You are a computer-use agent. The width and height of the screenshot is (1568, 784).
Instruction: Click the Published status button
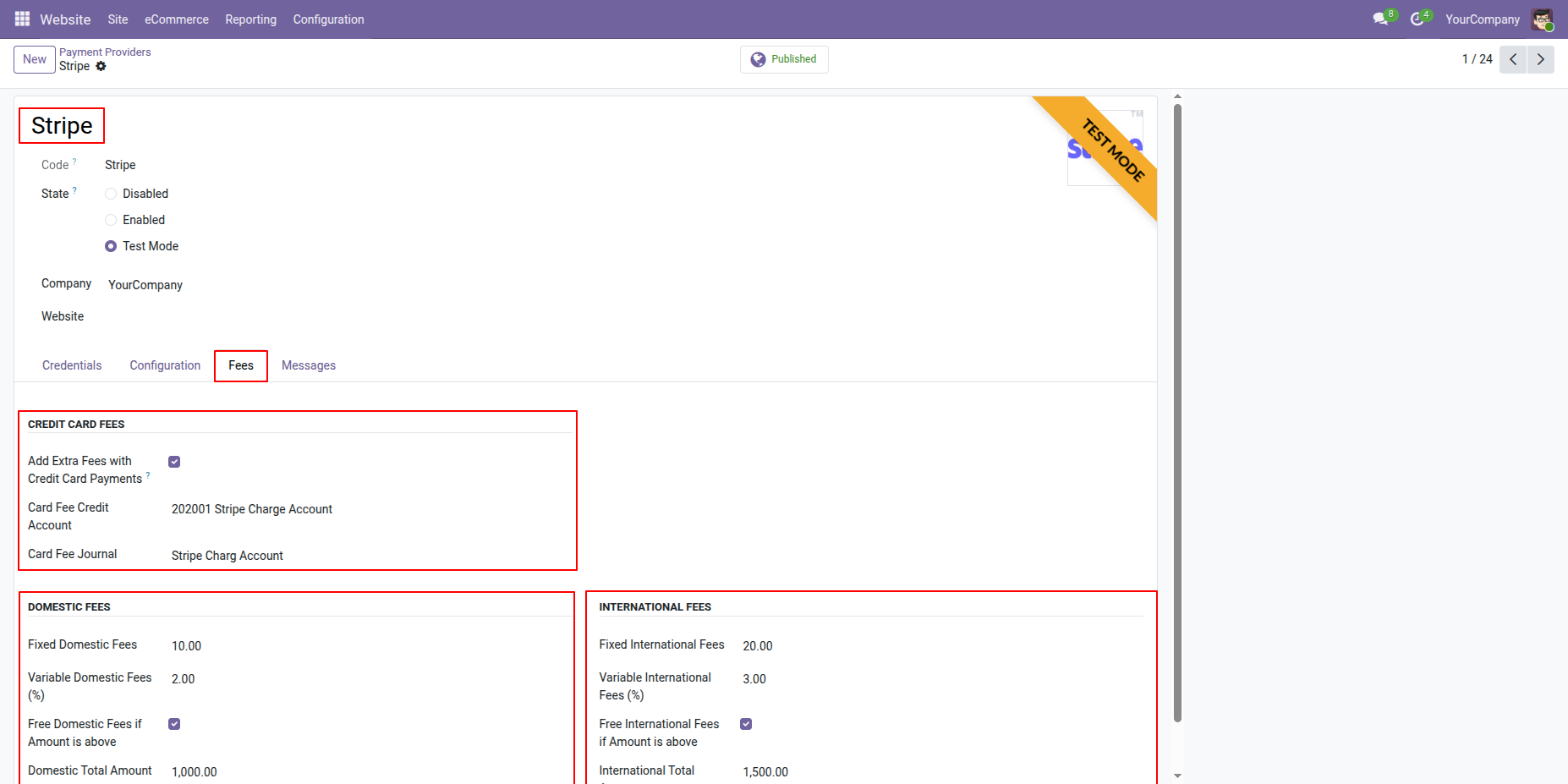(x=784, y=59)
